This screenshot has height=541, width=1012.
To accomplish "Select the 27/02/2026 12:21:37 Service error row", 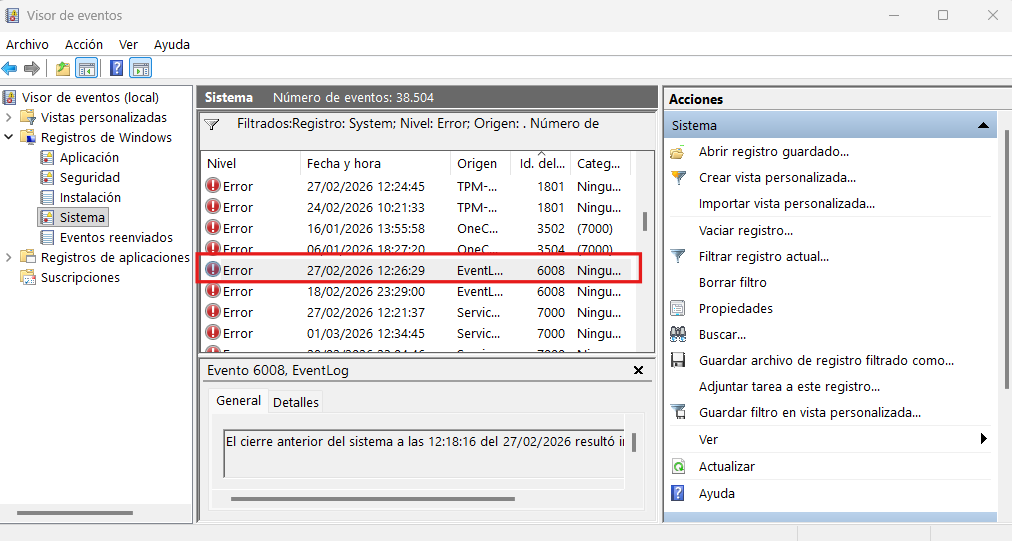I will pyautogui.click(x=418, y=312).
